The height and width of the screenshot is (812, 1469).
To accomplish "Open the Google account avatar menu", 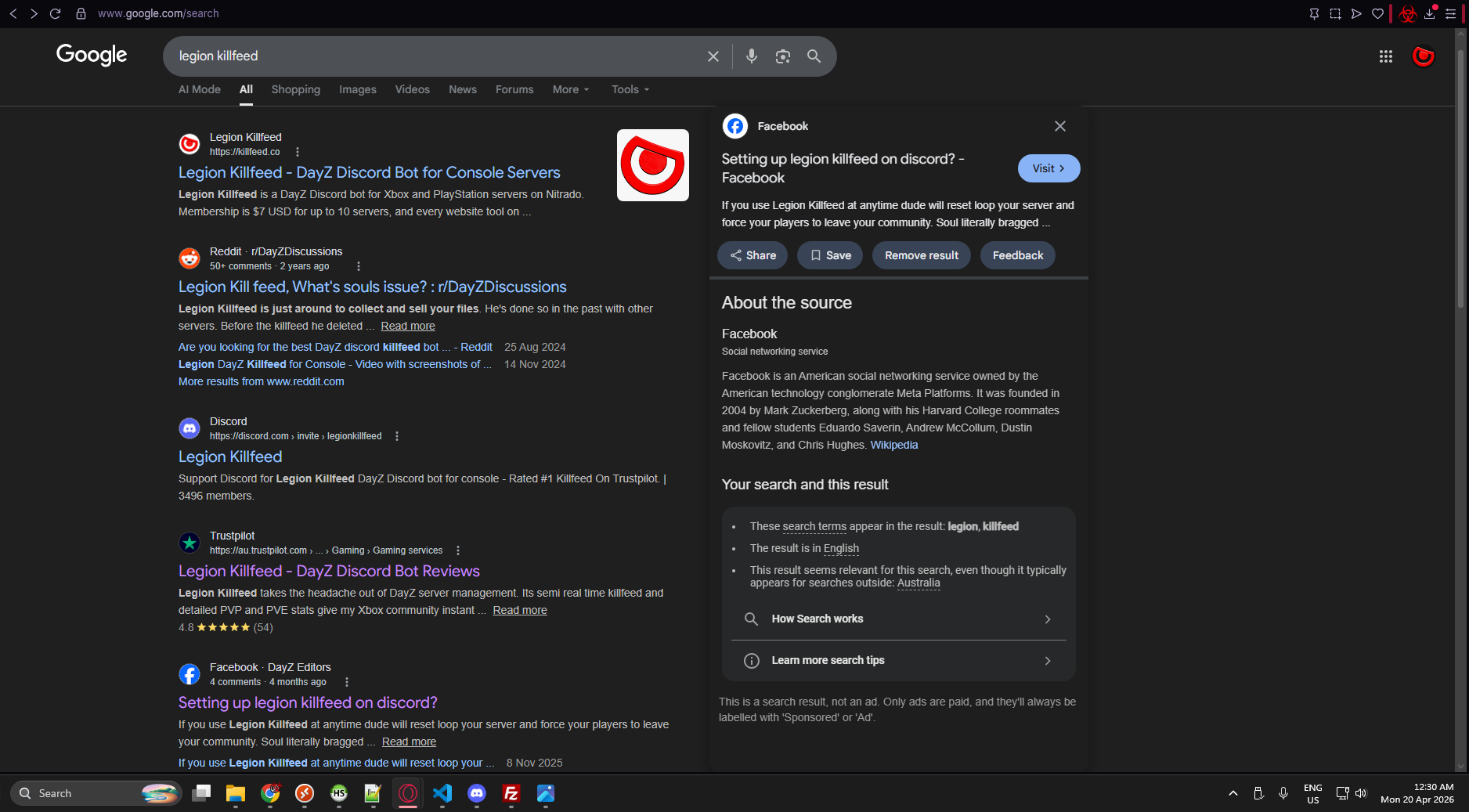I will pyautogui.click(x=1423, y=56).
